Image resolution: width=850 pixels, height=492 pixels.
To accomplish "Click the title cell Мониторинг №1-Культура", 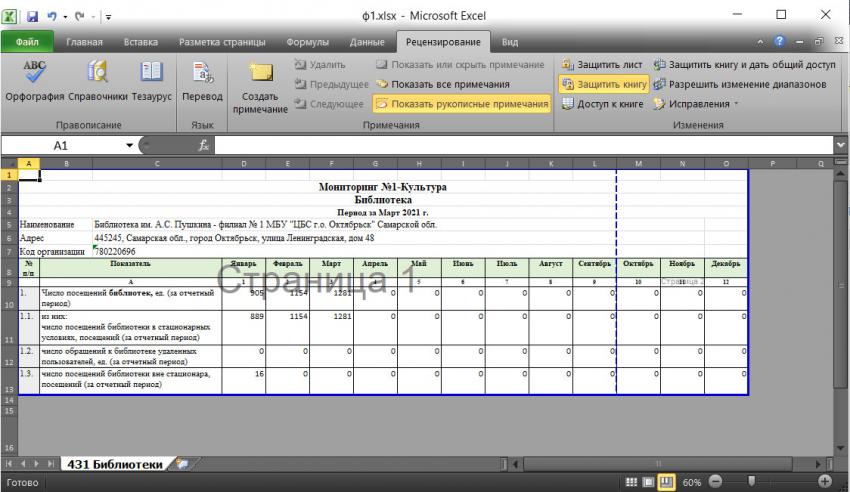I will (383, 187).
